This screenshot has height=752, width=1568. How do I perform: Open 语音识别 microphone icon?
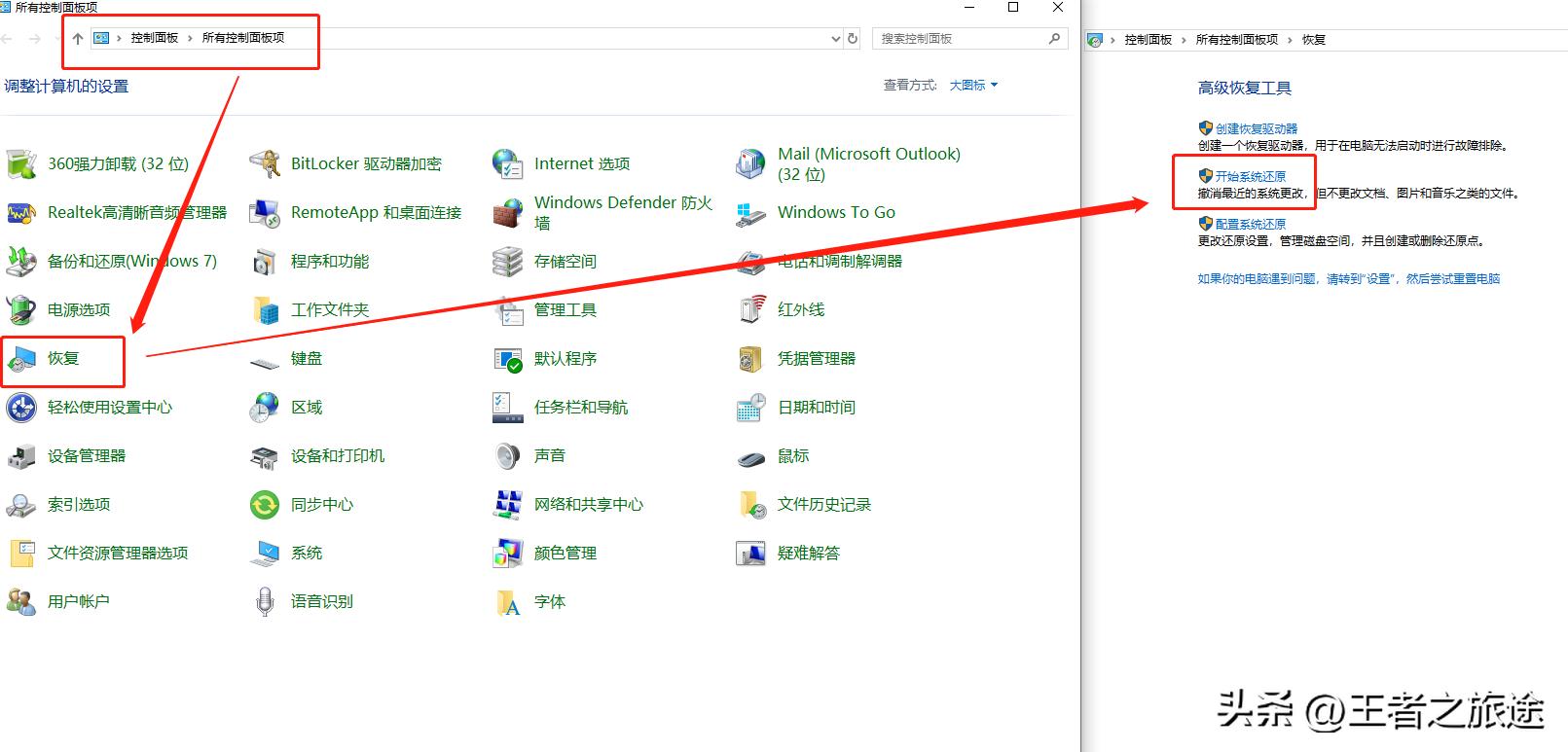[265, 602]
